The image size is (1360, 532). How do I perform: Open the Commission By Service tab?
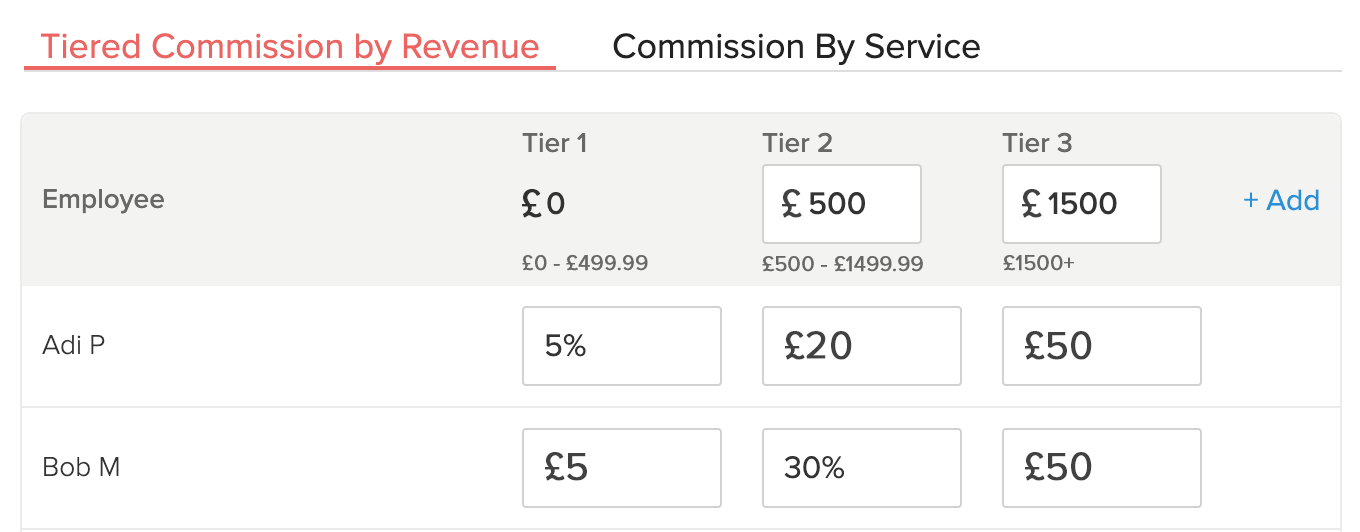coord(796,47)
